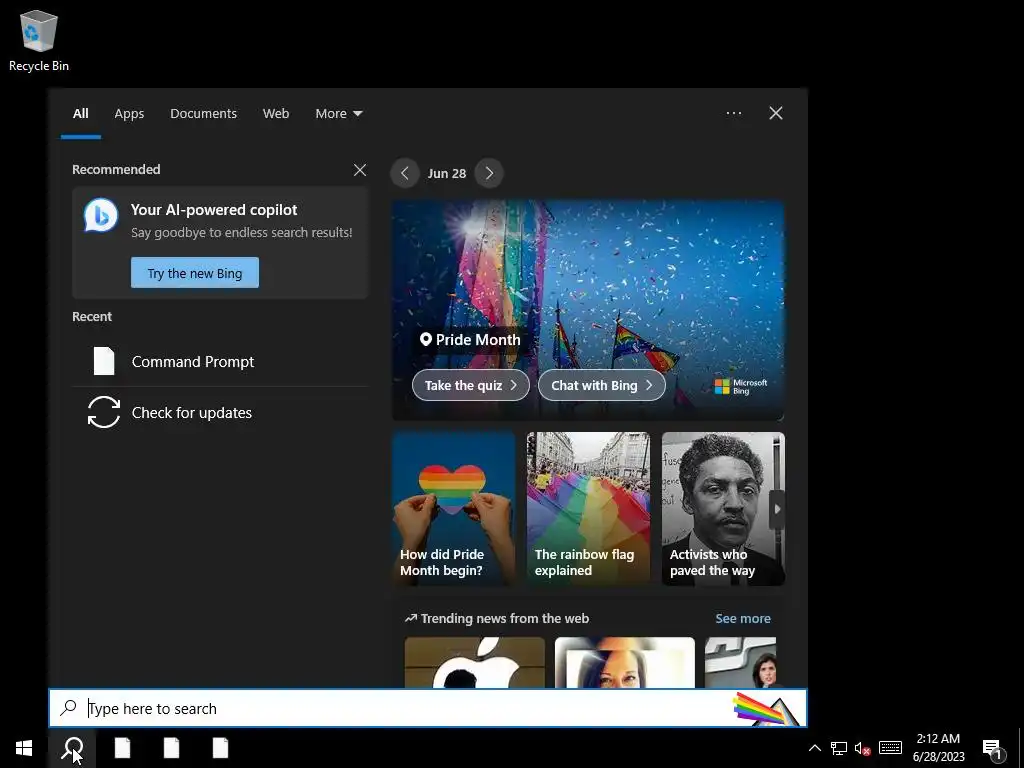Open the Recycle Bin desktop icon
Image resolution: width=1024 pixels, height=768 pixels.
(x=39, y=40)
